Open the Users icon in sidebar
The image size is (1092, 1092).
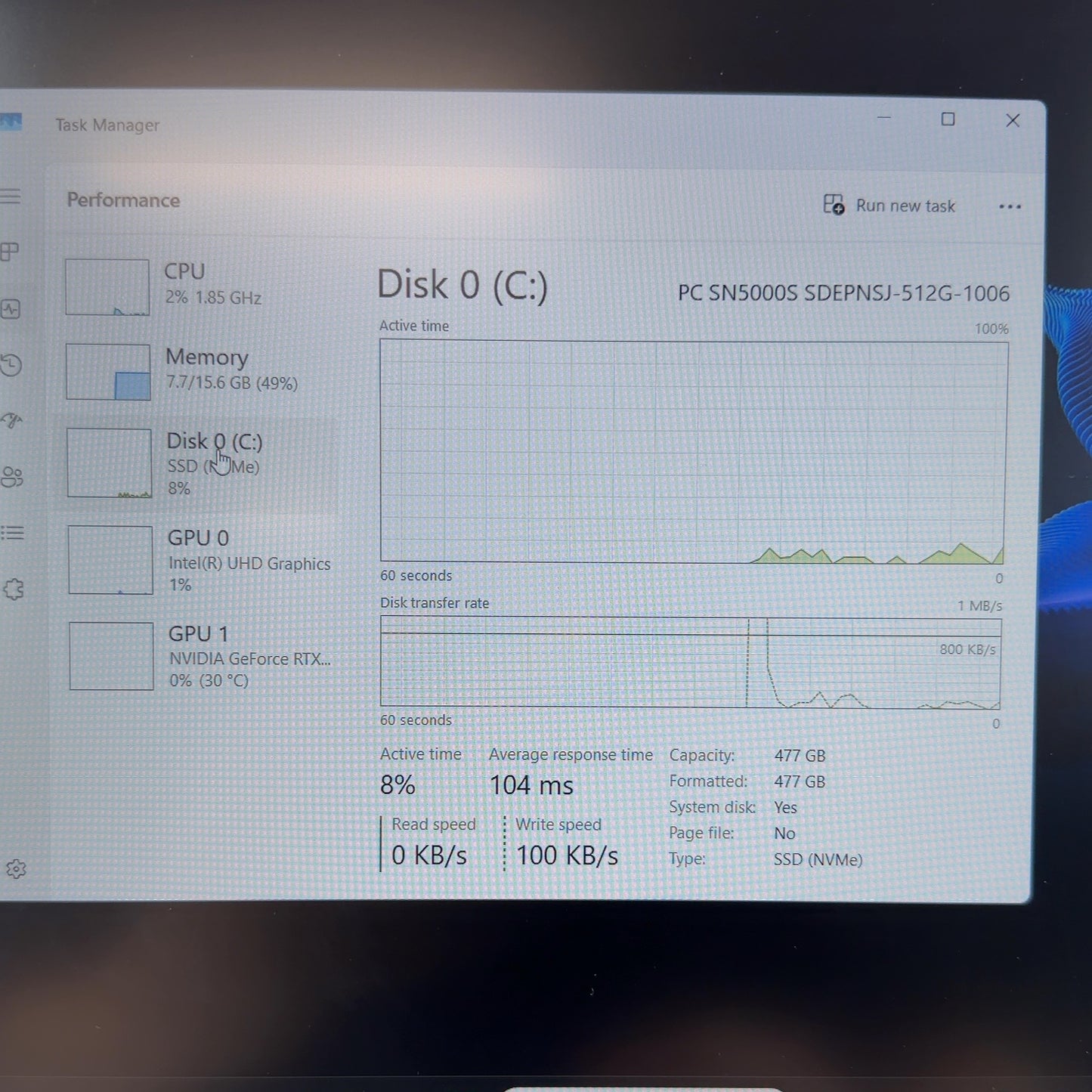pyautogui.click(x=11, y=477)
